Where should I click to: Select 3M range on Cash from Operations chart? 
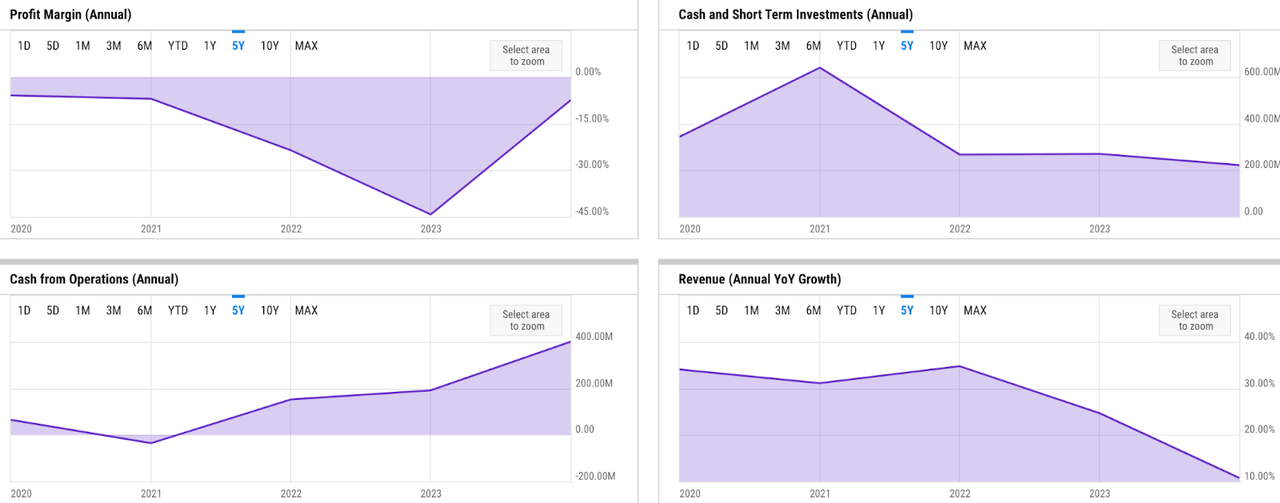click(x=114, y=310)
